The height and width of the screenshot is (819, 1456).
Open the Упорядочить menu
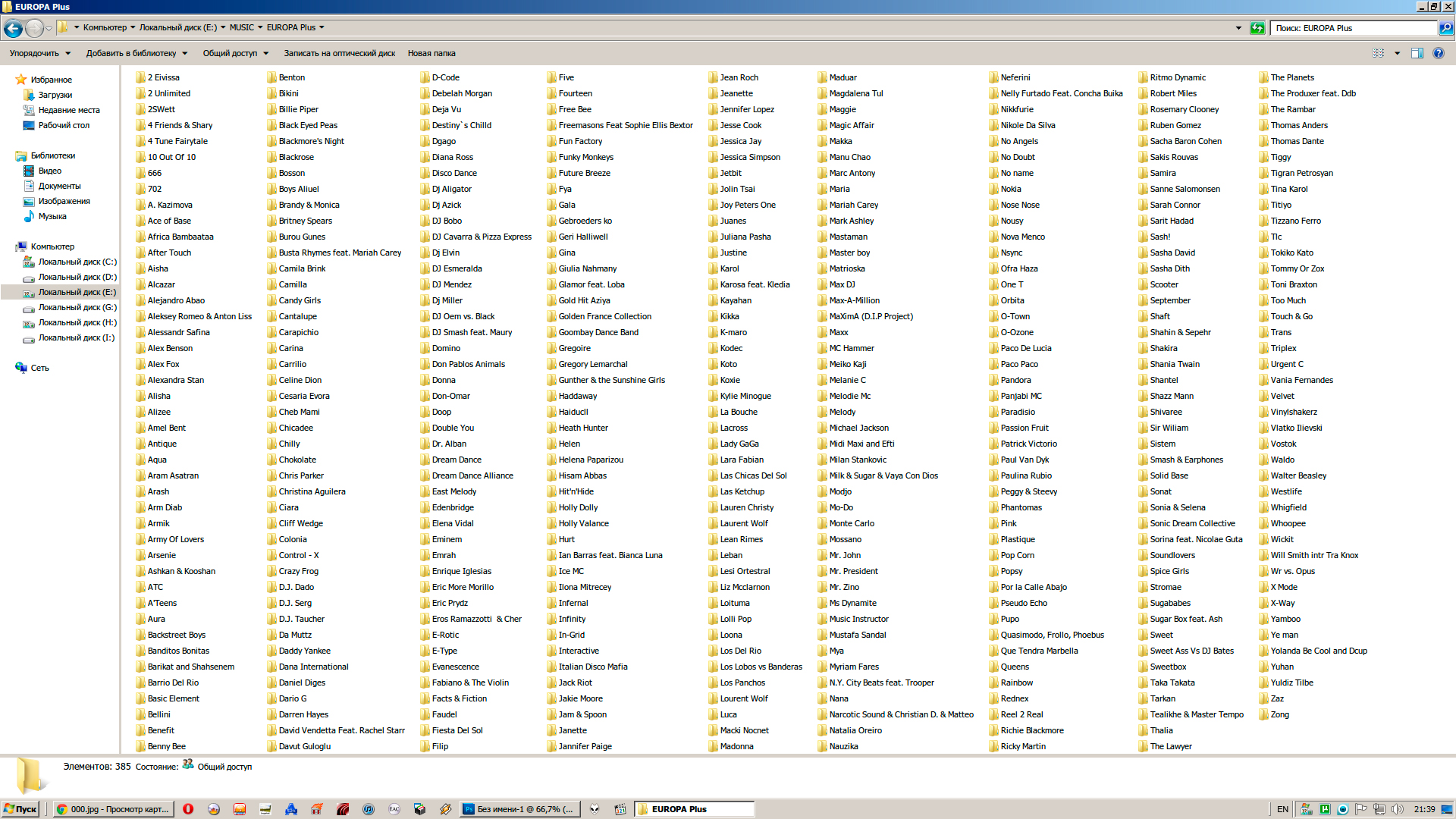(39, 53)
